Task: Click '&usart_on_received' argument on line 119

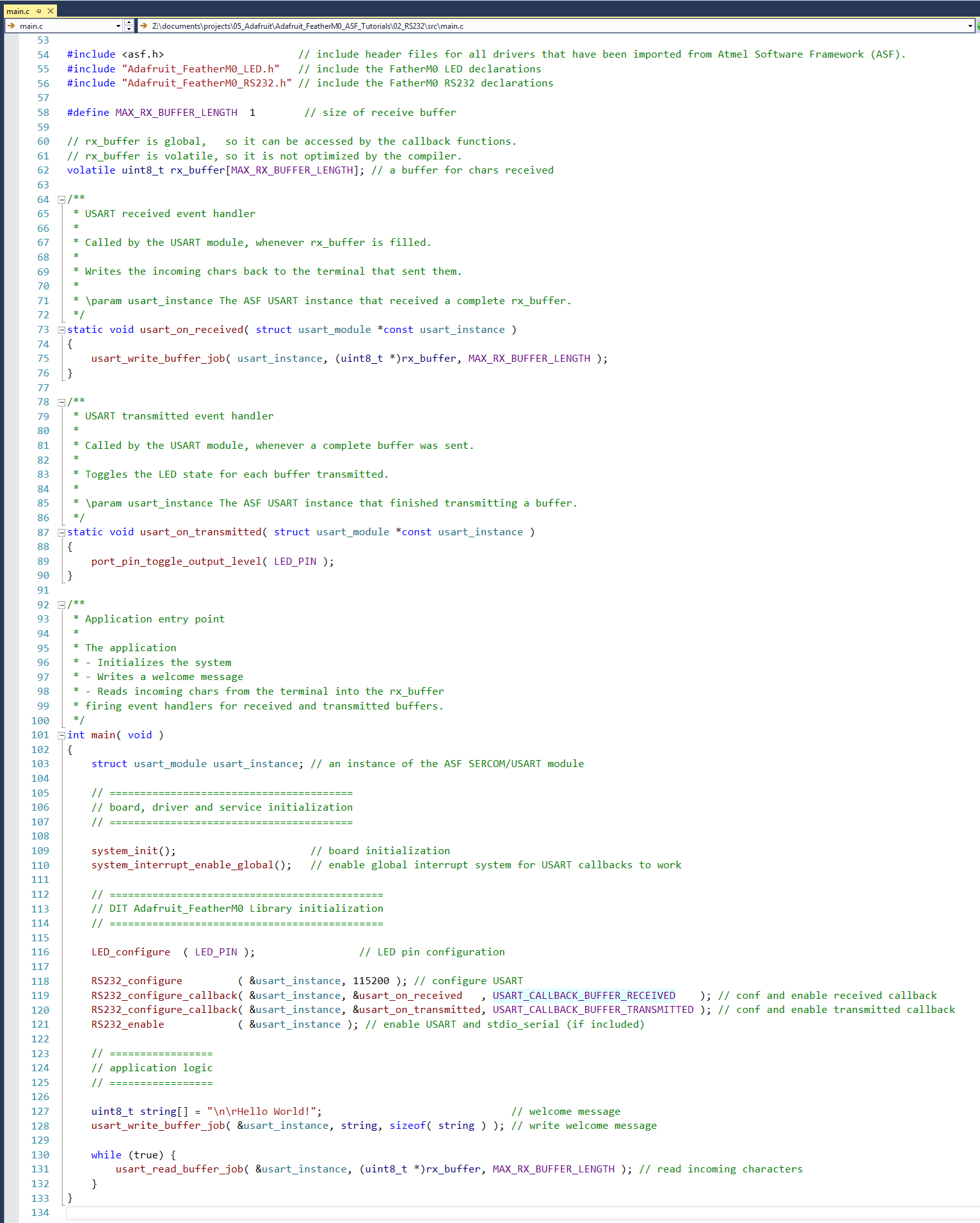Action: click(407, 996)
